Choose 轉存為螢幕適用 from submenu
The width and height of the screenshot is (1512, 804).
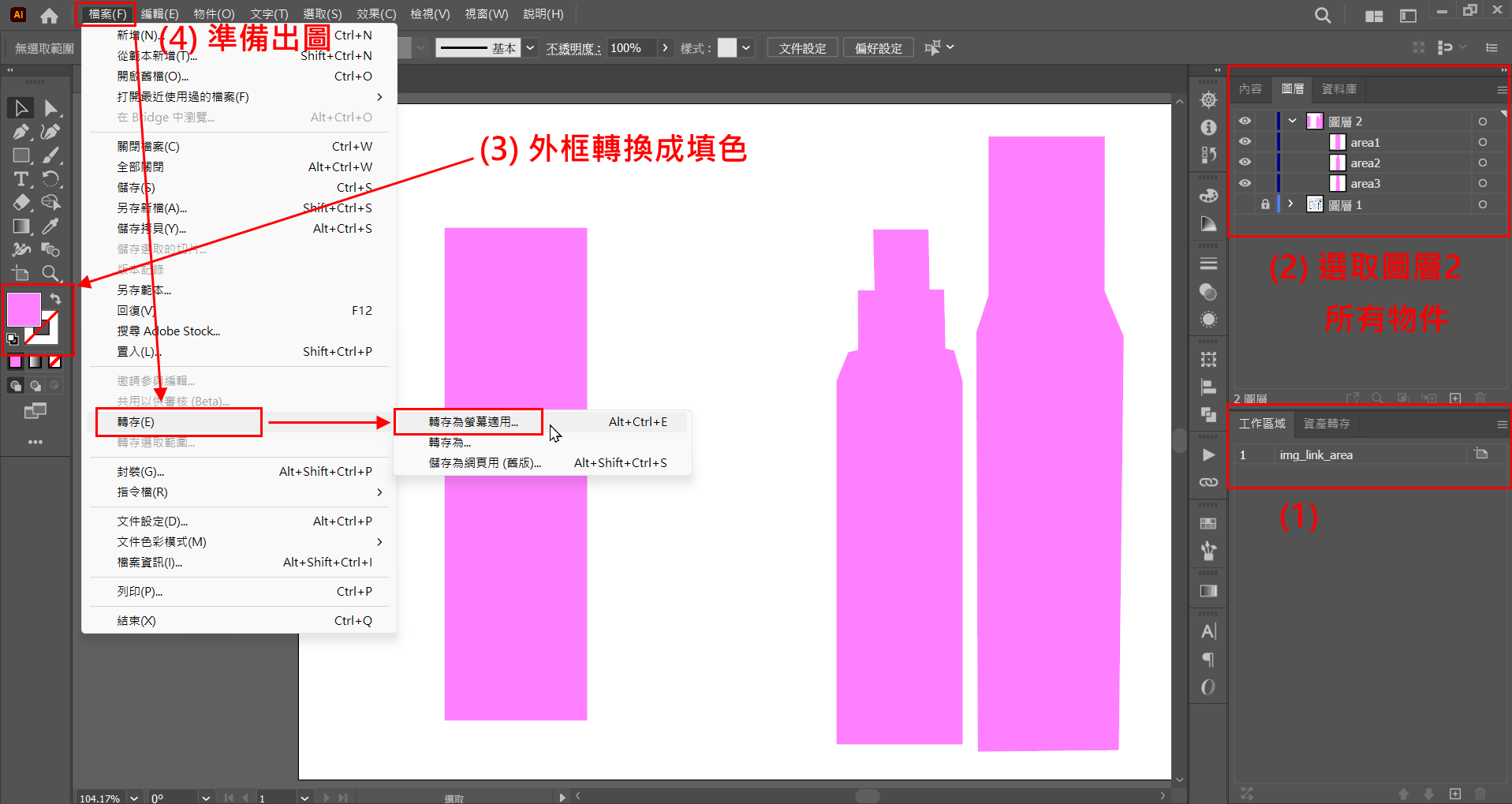click(x=473, y=422)
